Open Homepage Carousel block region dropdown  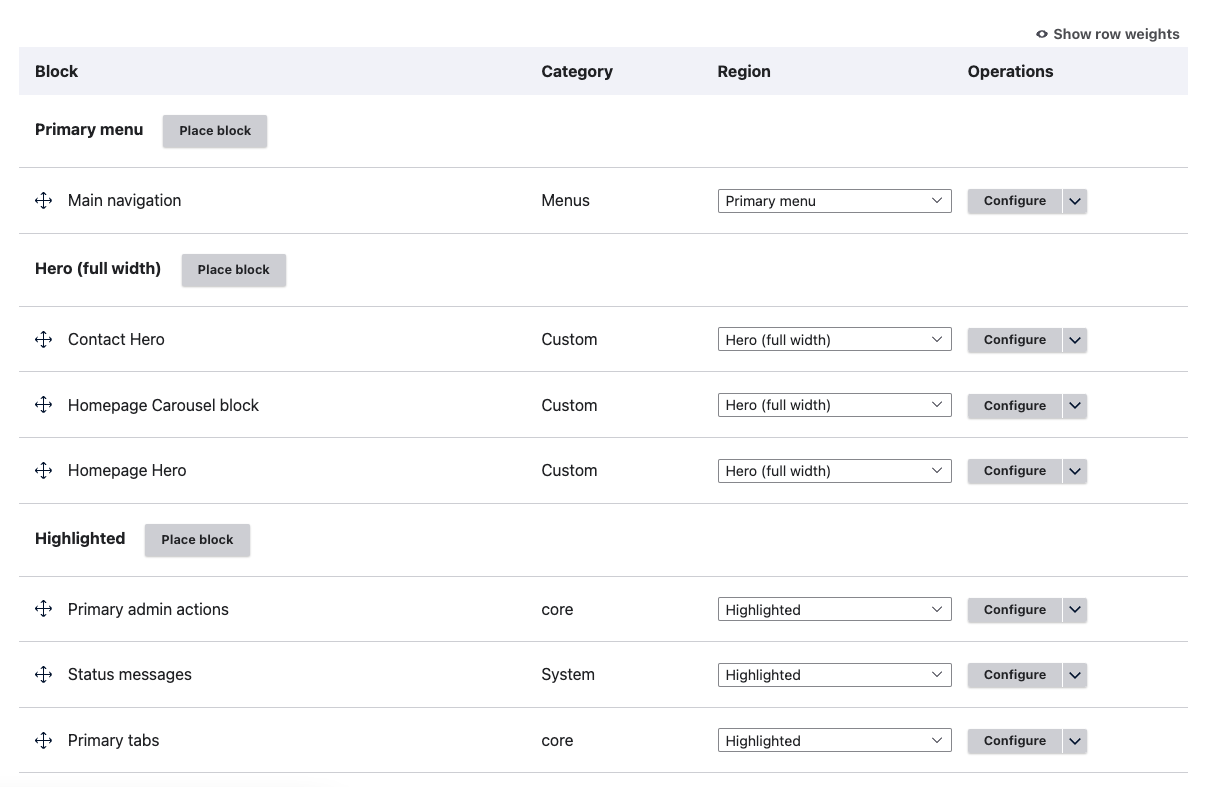834,406
